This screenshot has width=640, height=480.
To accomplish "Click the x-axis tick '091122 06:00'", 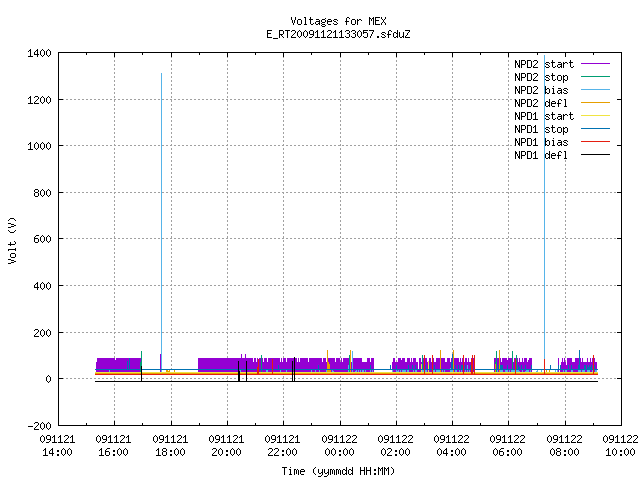I will coord(508,446).
